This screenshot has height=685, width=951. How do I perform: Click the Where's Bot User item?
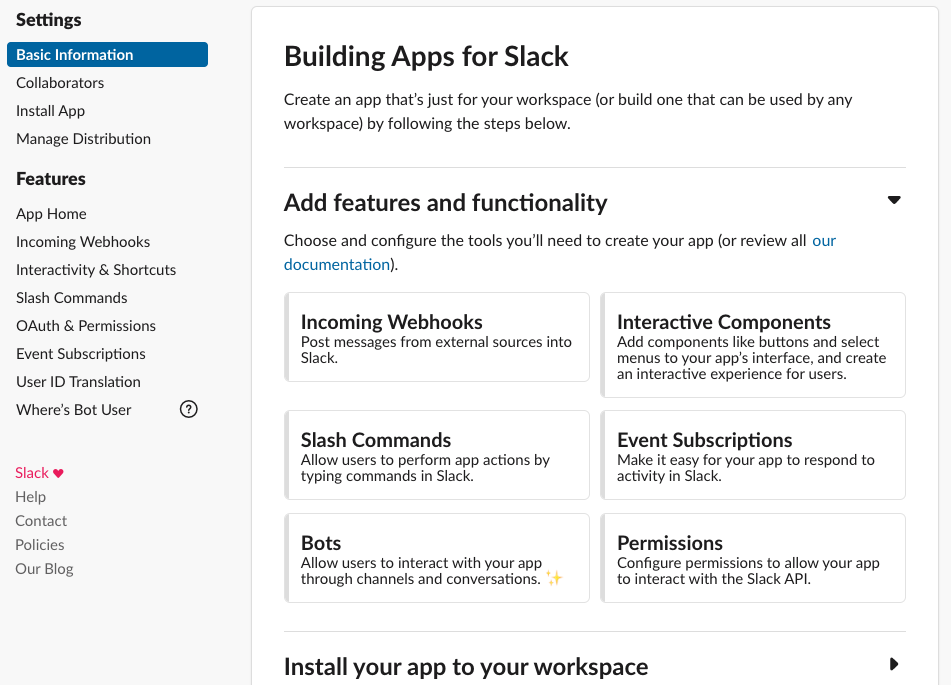(74, 410)
